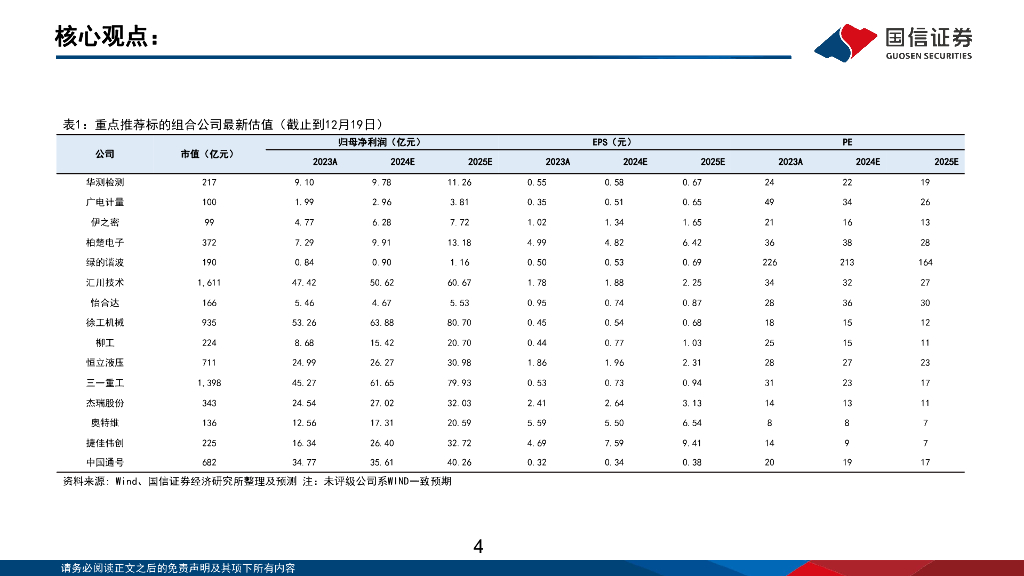Click the 市值（亿元） column header
Viewport: 1024px width, 576px height.
coord(208,154)
